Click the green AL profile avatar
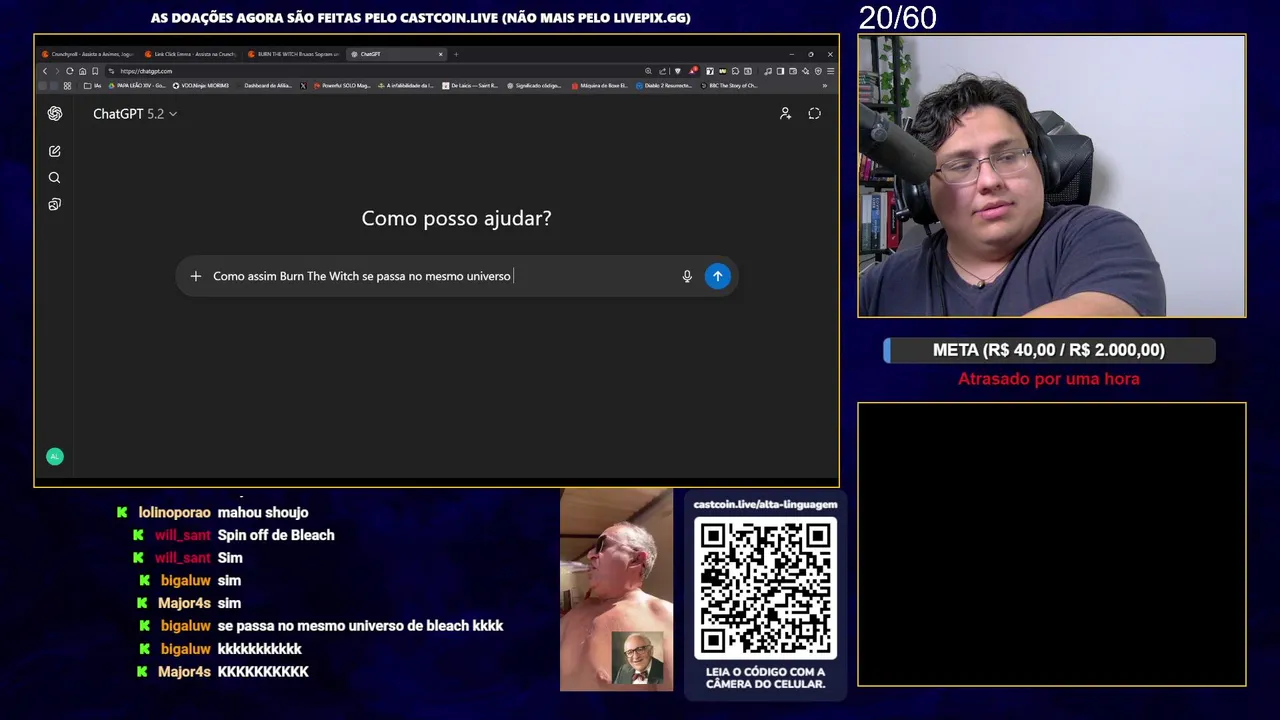The image size is (1280, 720). 55,456
